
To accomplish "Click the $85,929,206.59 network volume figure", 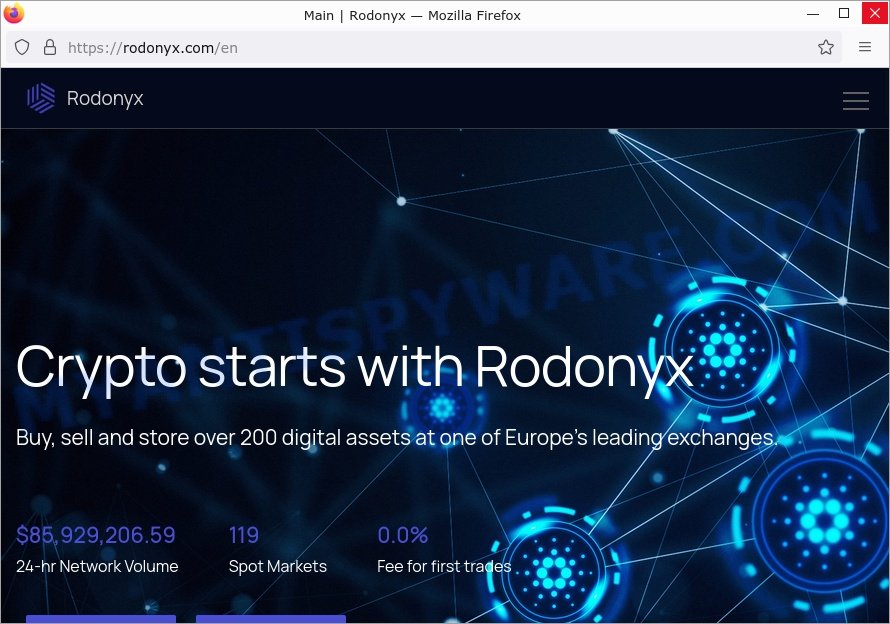I will [x=96, y=535].
